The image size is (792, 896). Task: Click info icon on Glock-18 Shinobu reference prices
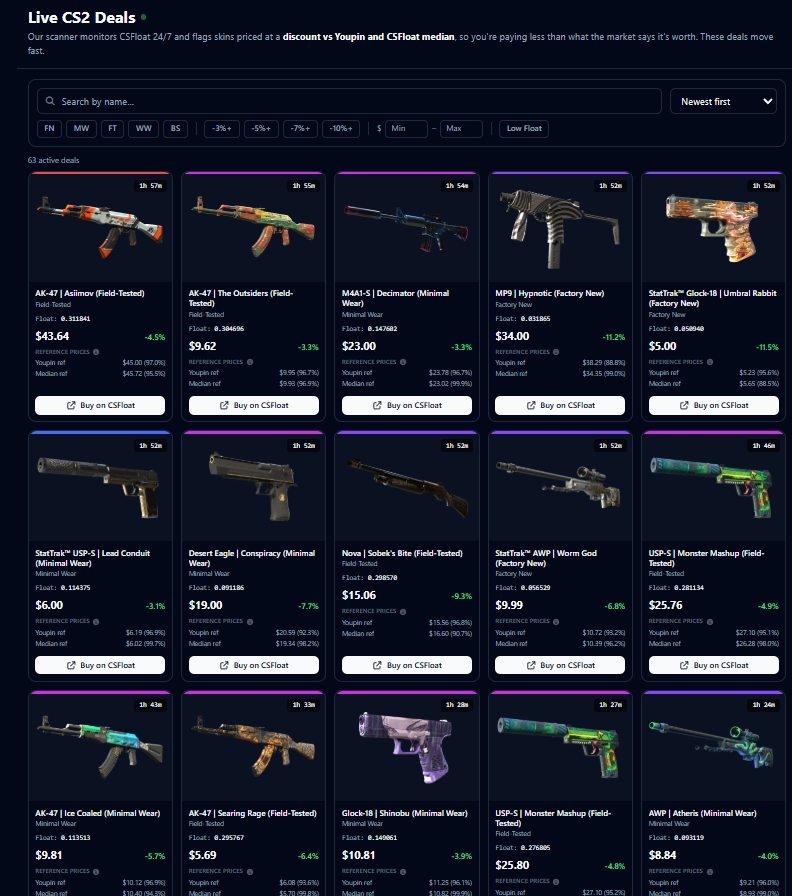[x=403, y=872]
